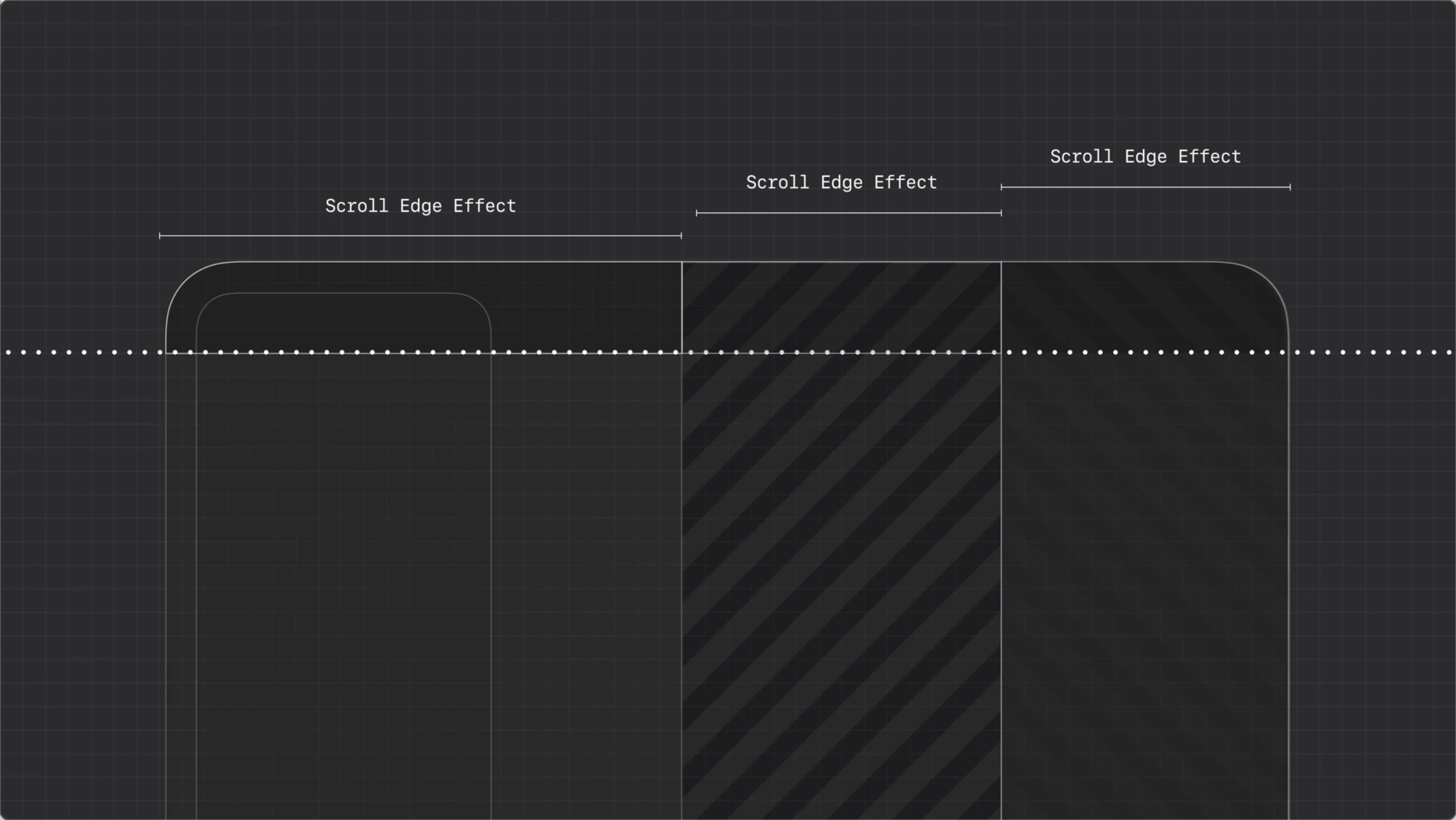Click the Scroll Edge Effect label above the sidebar panel
This screenshot has width=1456, height=820.
click(x=420, y=206)
